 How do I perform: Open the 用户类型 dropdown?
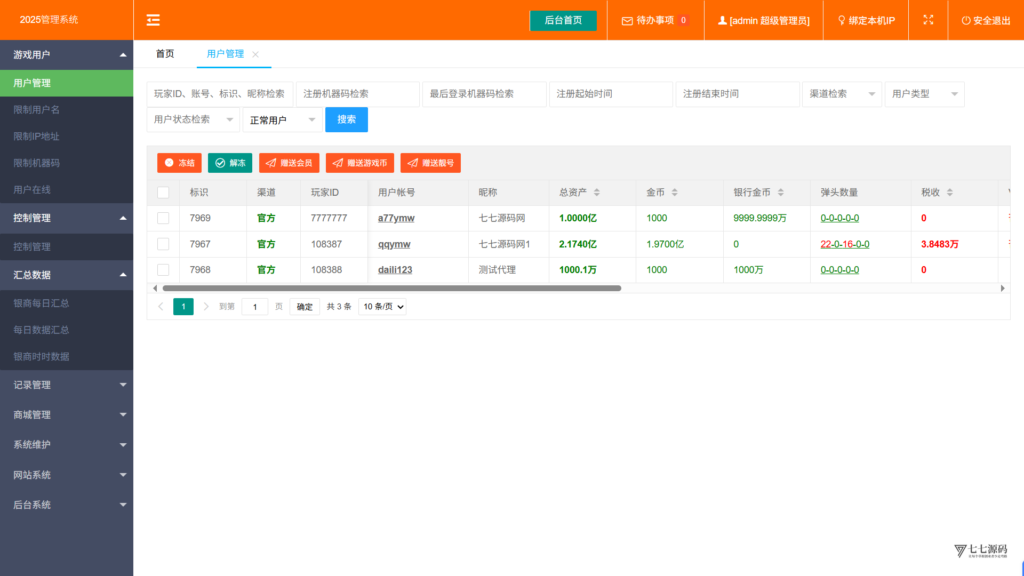click(x=924, y=94)
